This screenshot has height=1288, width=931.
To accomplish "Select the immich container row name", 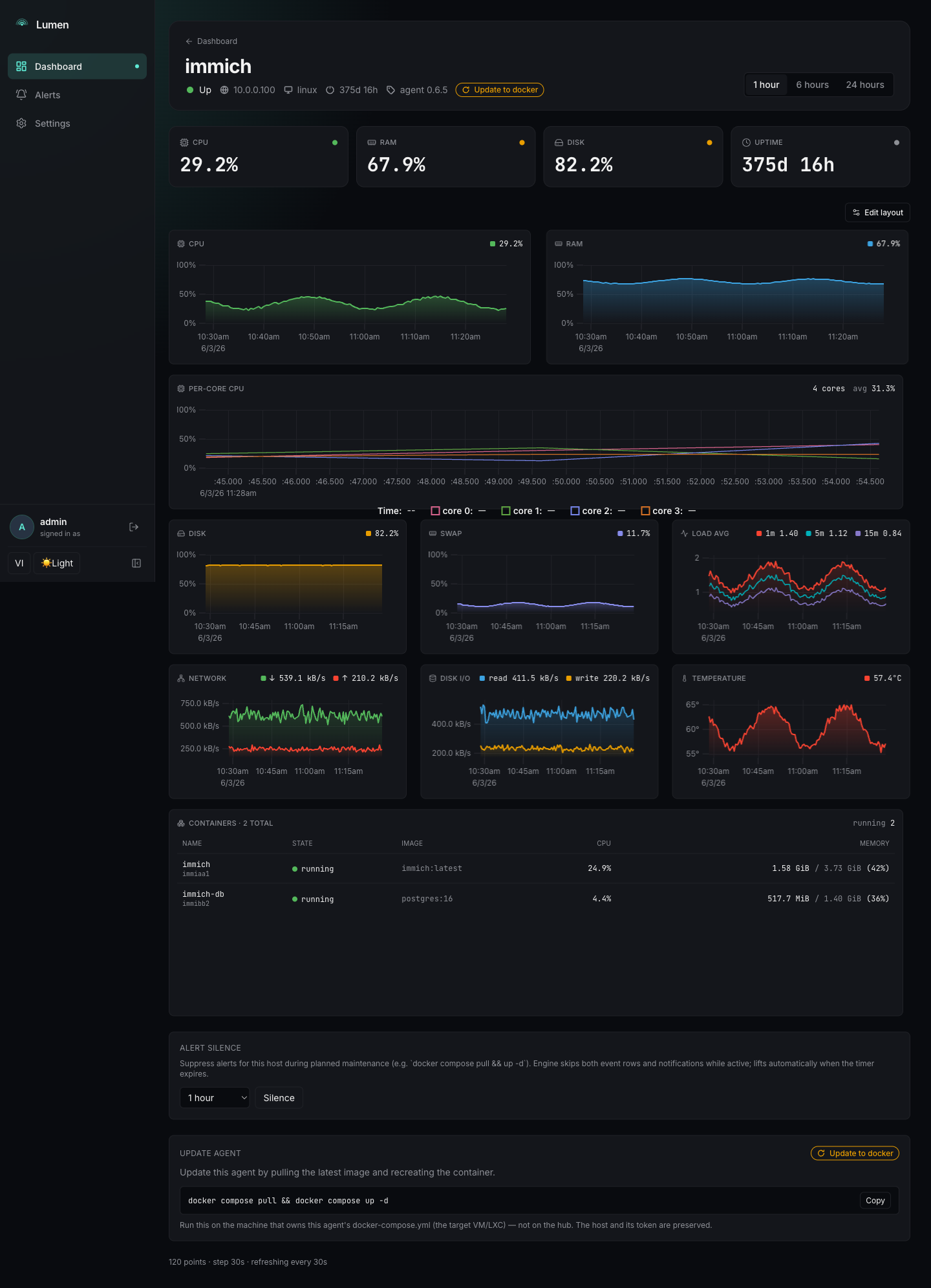I will click(x=196, y=864).
